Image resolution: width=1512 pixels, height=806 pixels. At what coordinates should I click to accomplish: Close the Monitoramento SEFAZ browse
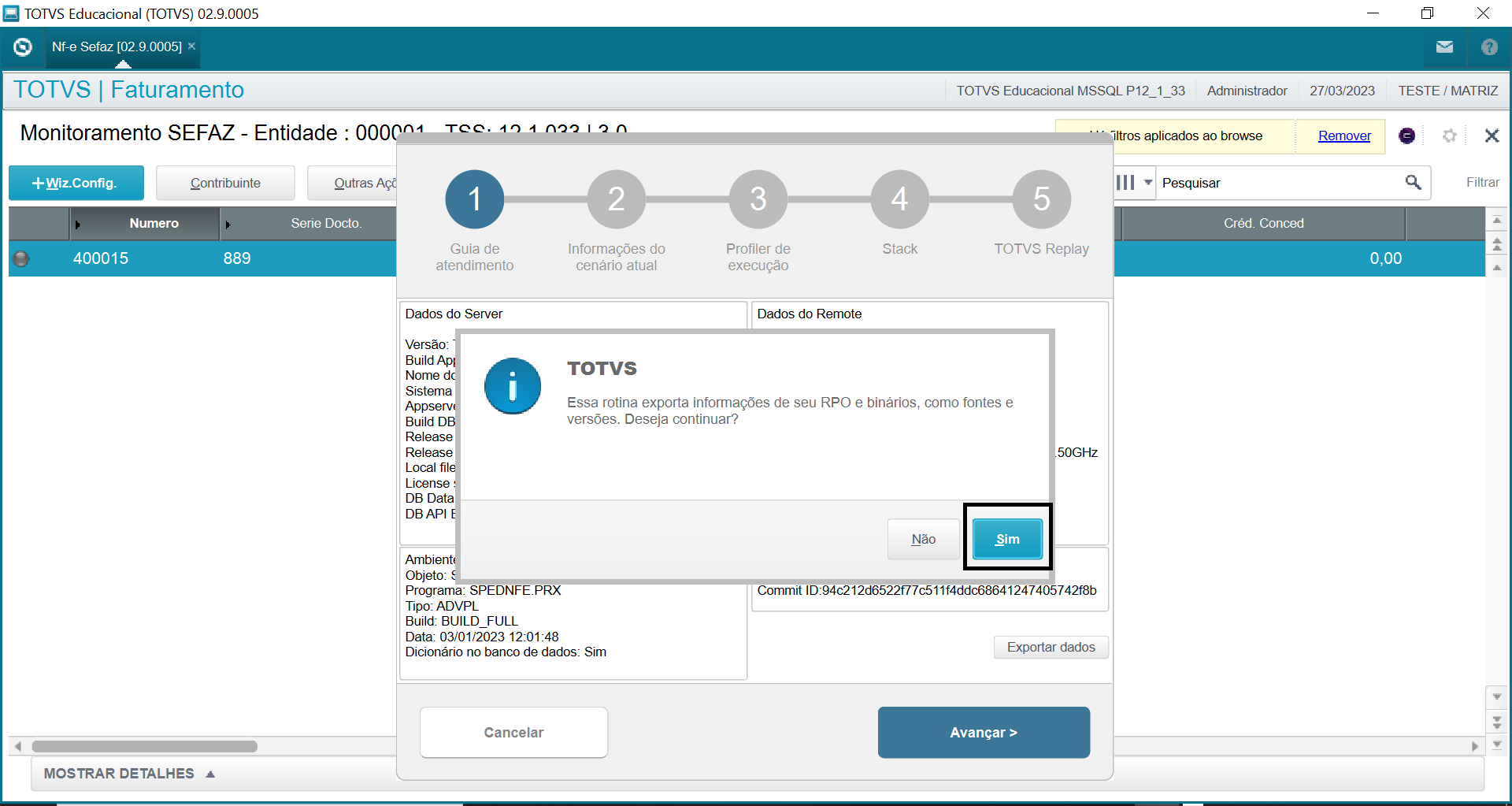[1492, 136]
